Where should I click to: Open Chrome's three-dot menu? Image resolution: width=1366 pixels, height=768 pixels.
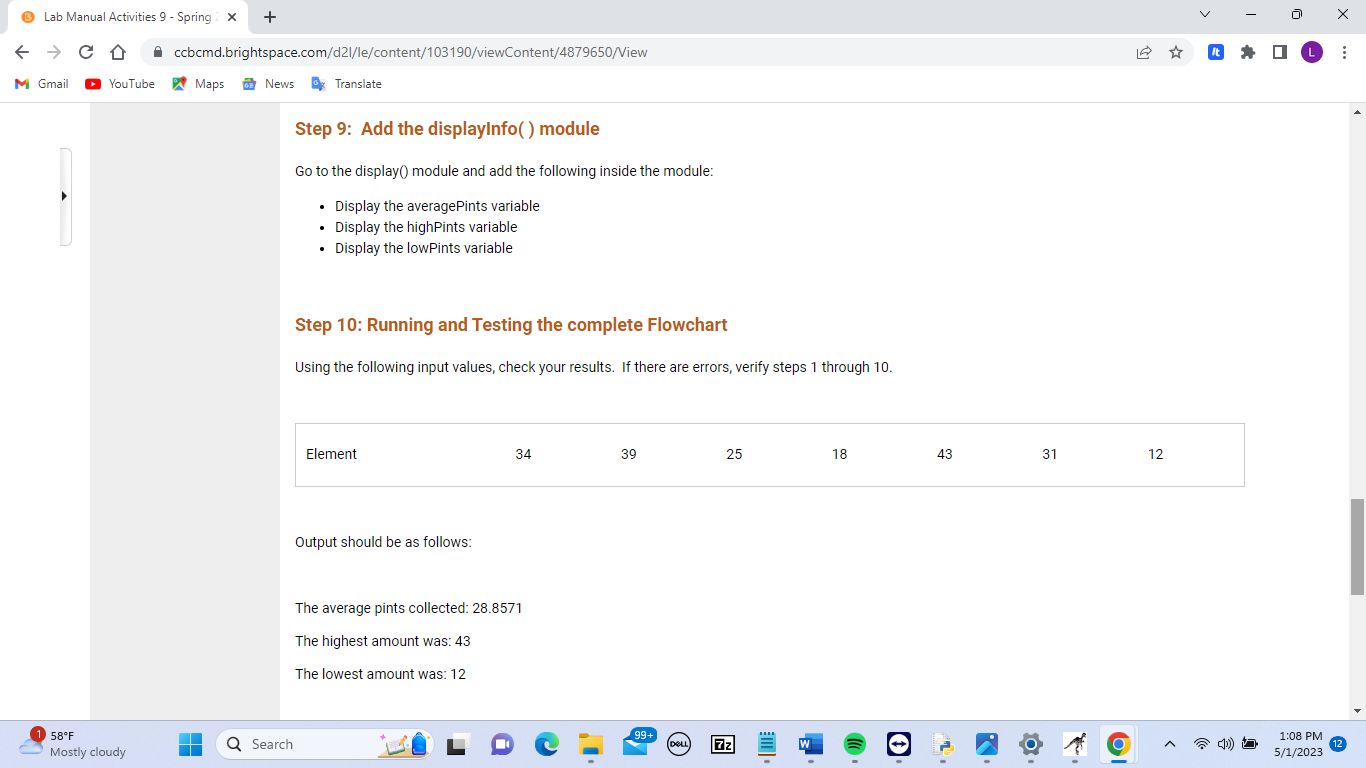click(x=1345, y=52)
